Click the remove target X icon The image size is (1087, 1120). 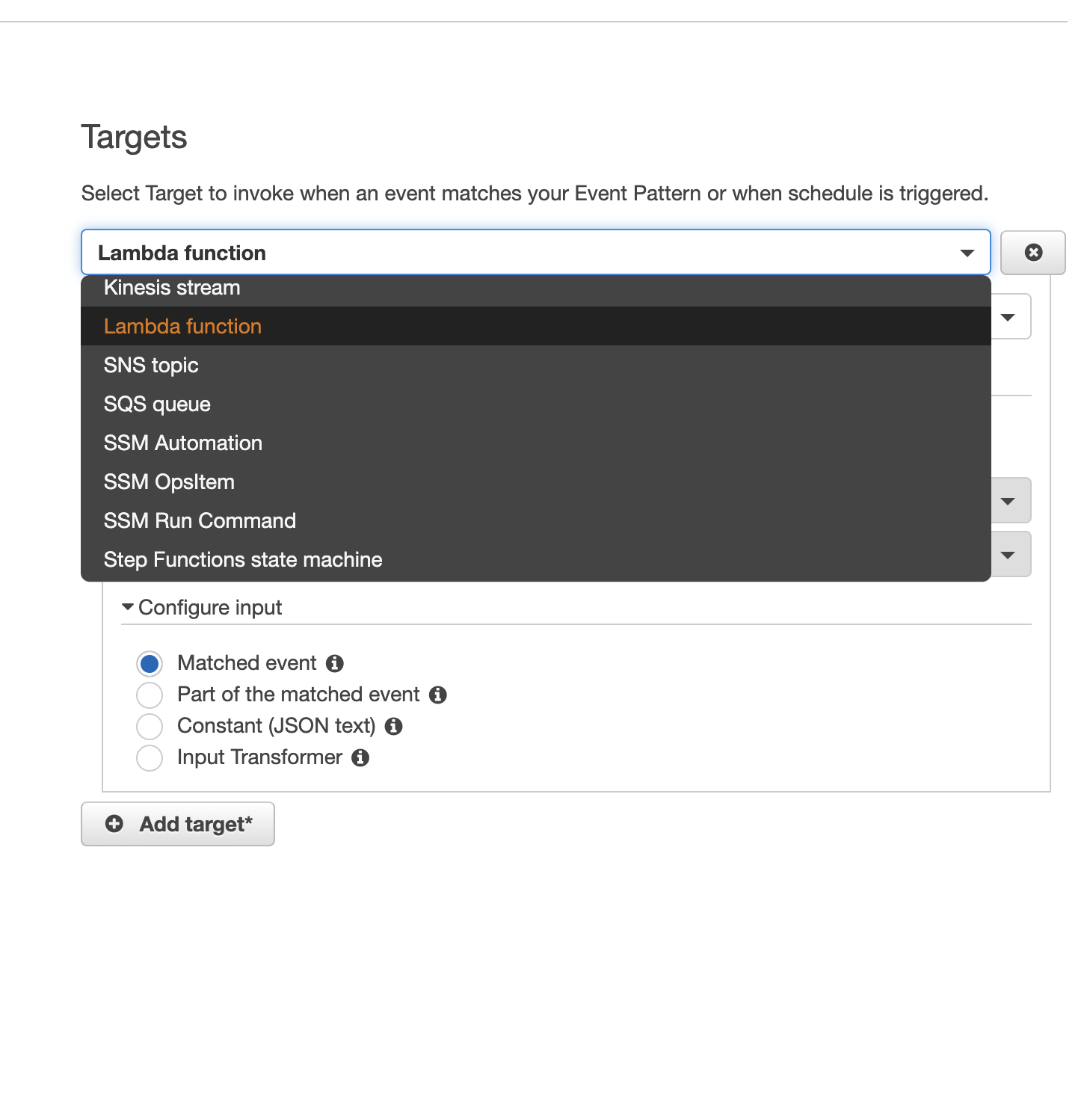[x=1033, y=253]
